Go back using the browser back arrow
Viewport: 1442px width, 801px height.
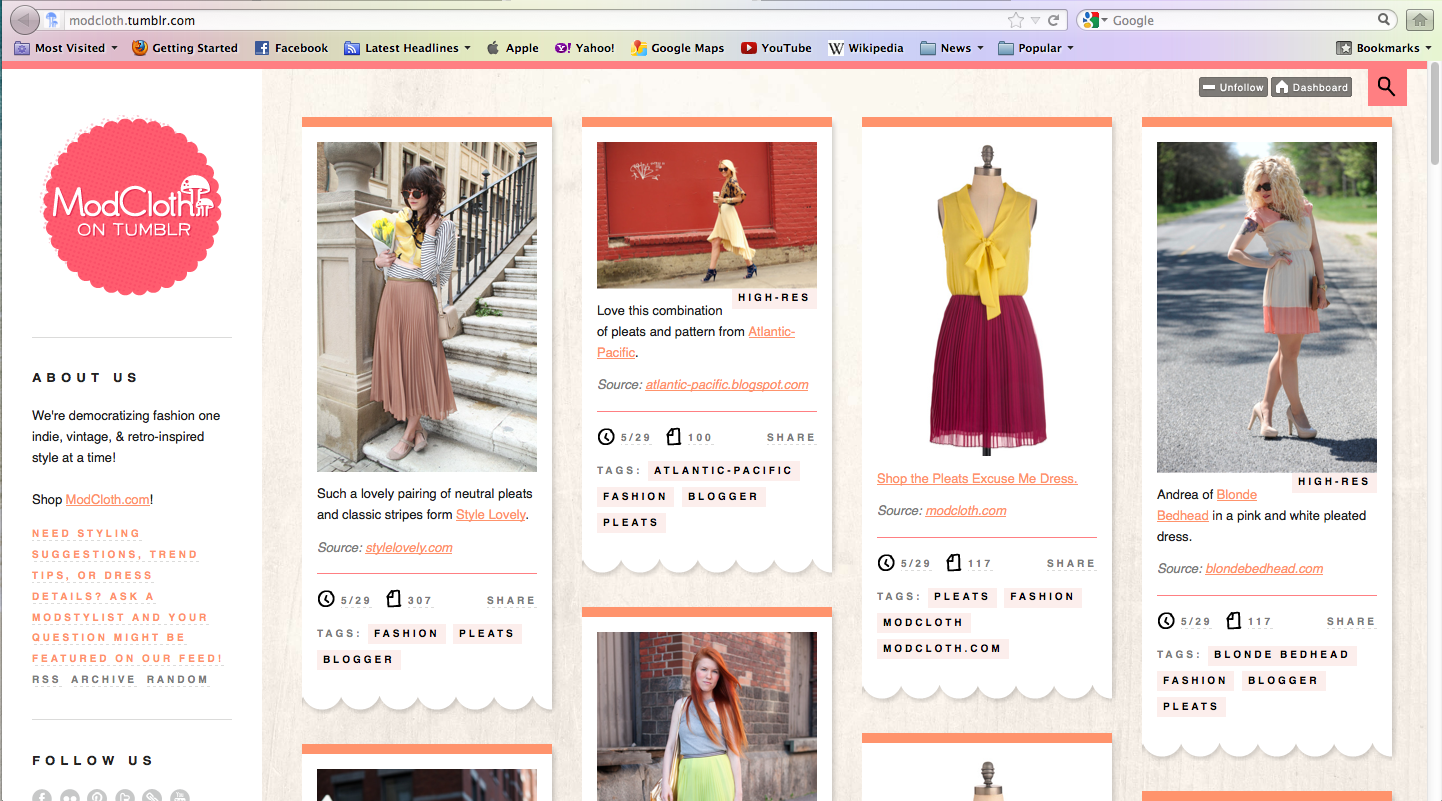26,20
